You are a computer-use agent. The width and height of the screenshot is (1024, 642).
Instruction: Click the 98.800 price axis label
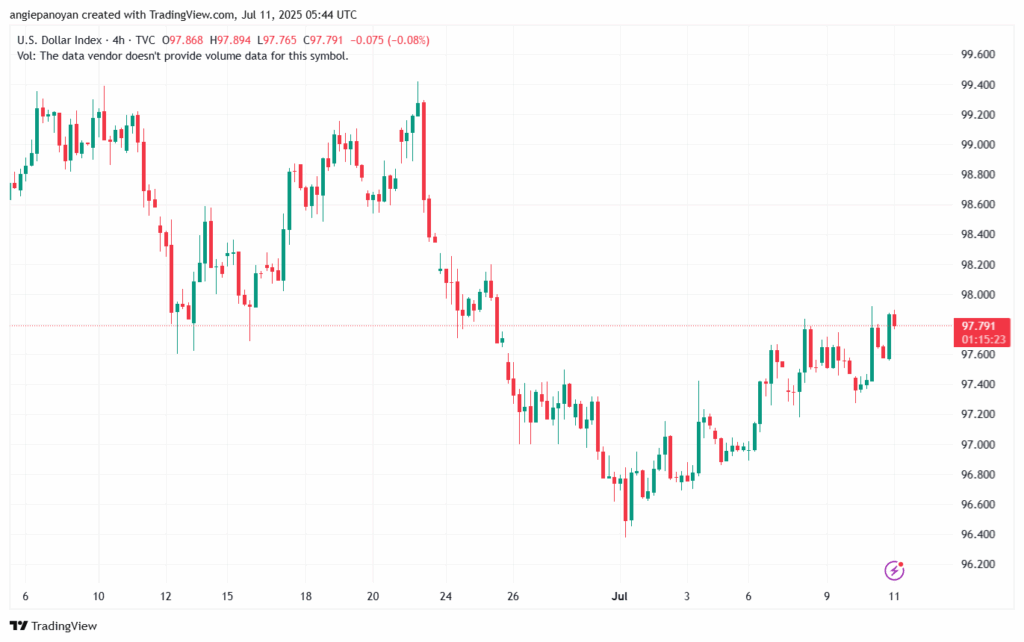tap(978, 174)
